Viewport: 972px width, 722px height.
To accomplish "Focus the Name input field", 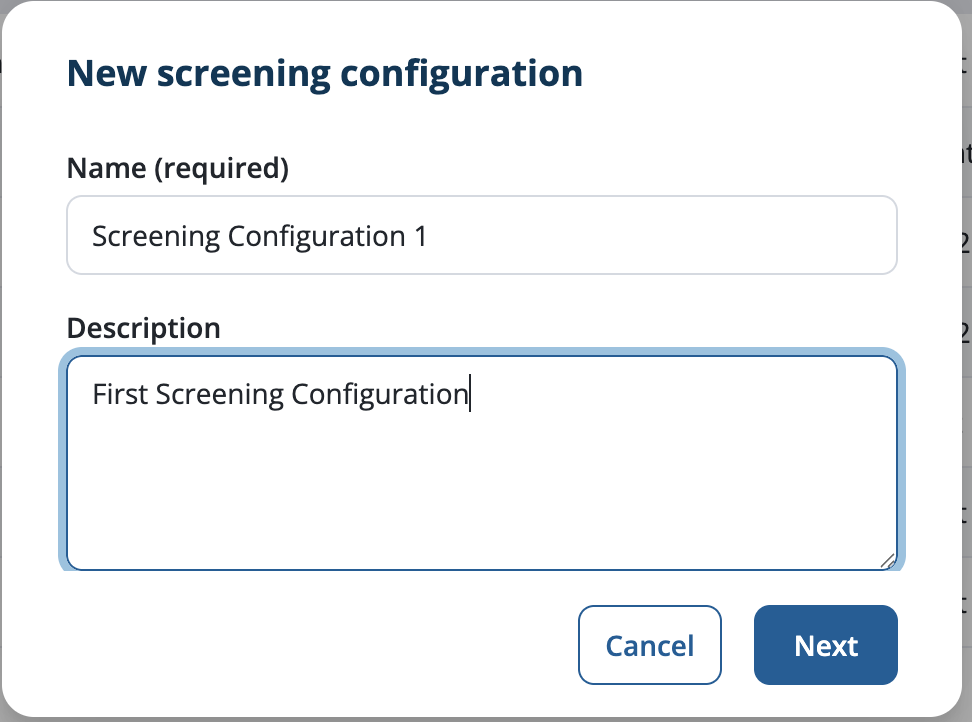I will 482,236.
